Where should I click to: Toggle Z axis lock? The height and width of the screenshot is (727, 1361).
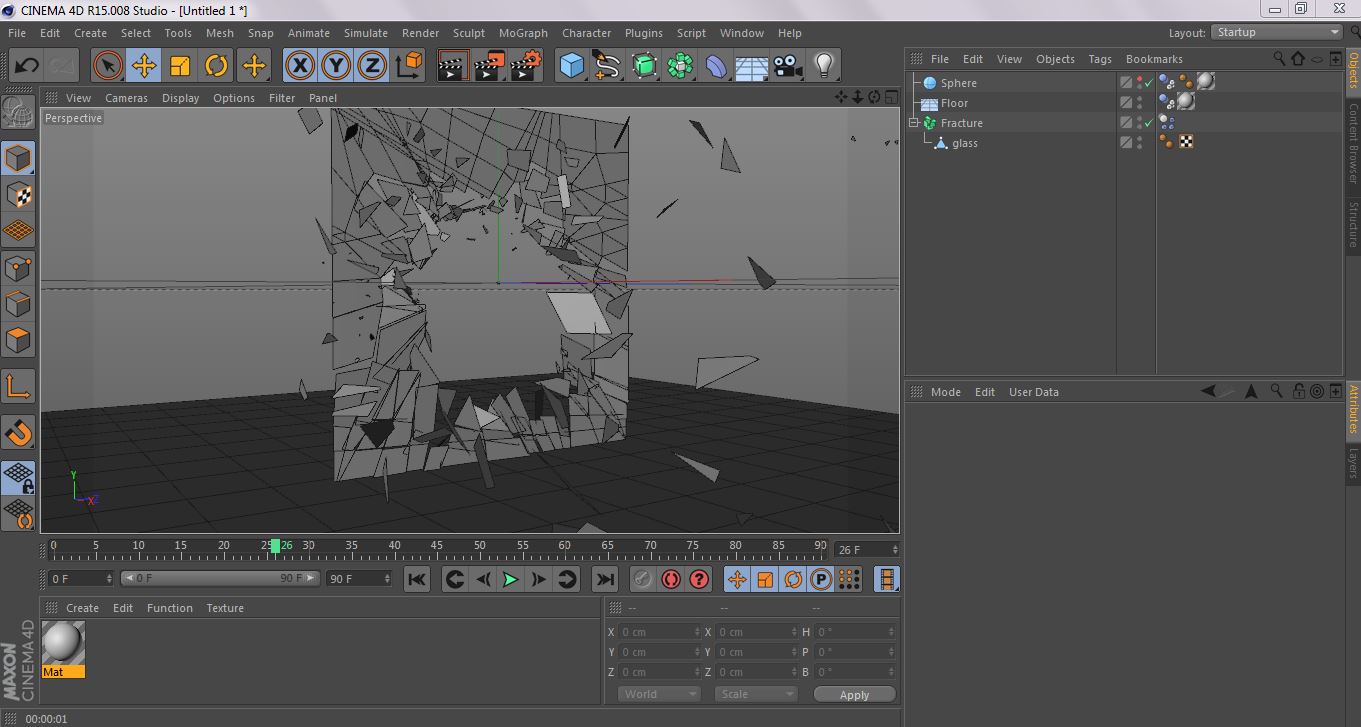(372, 67)
